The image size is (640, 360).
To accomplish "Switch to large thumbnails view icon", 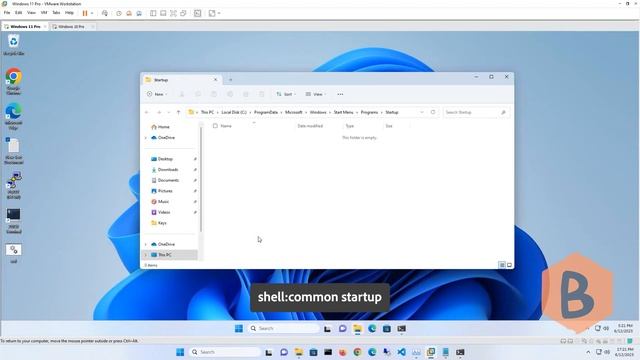I will (x=509, y=265).
